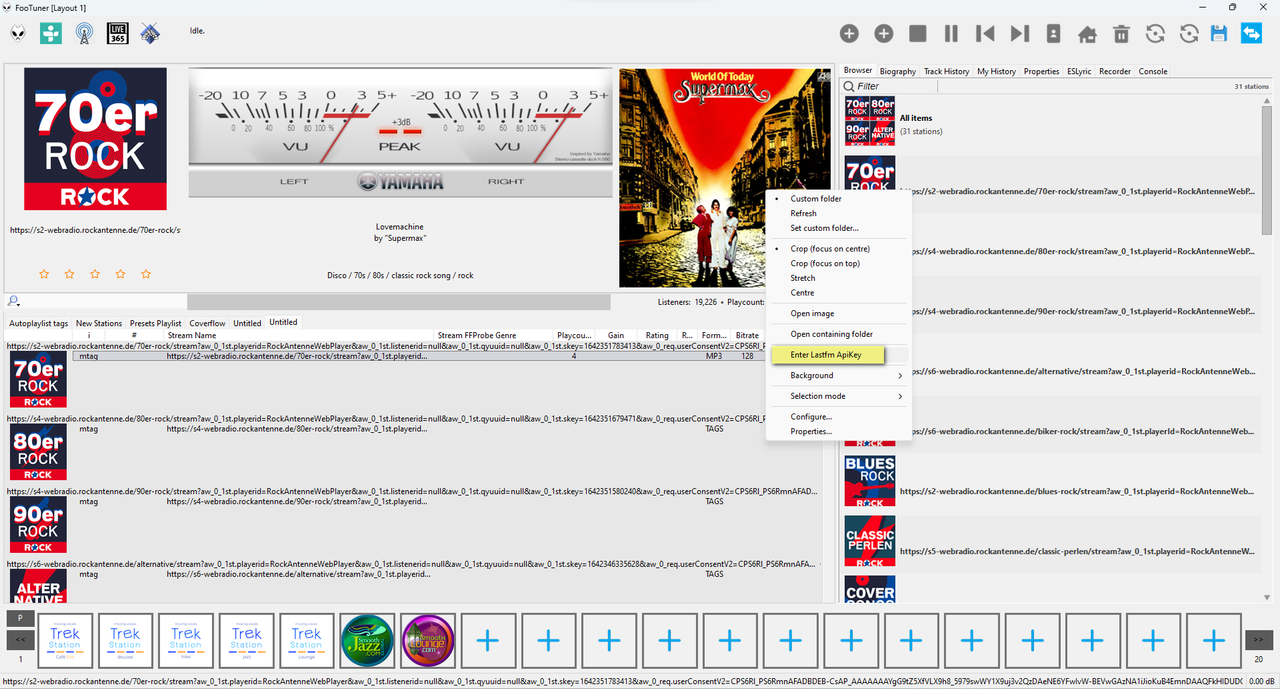Screen dimensions: 1280x689
Task: Open the Recorder tab
Action: click(1115, 71)
